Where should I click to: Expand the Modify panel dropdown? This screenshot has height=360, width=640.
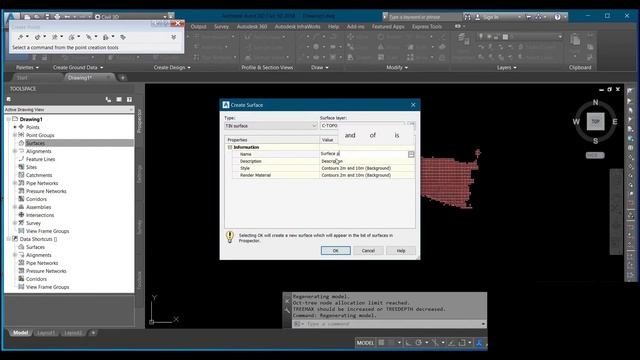pos(397,67)
